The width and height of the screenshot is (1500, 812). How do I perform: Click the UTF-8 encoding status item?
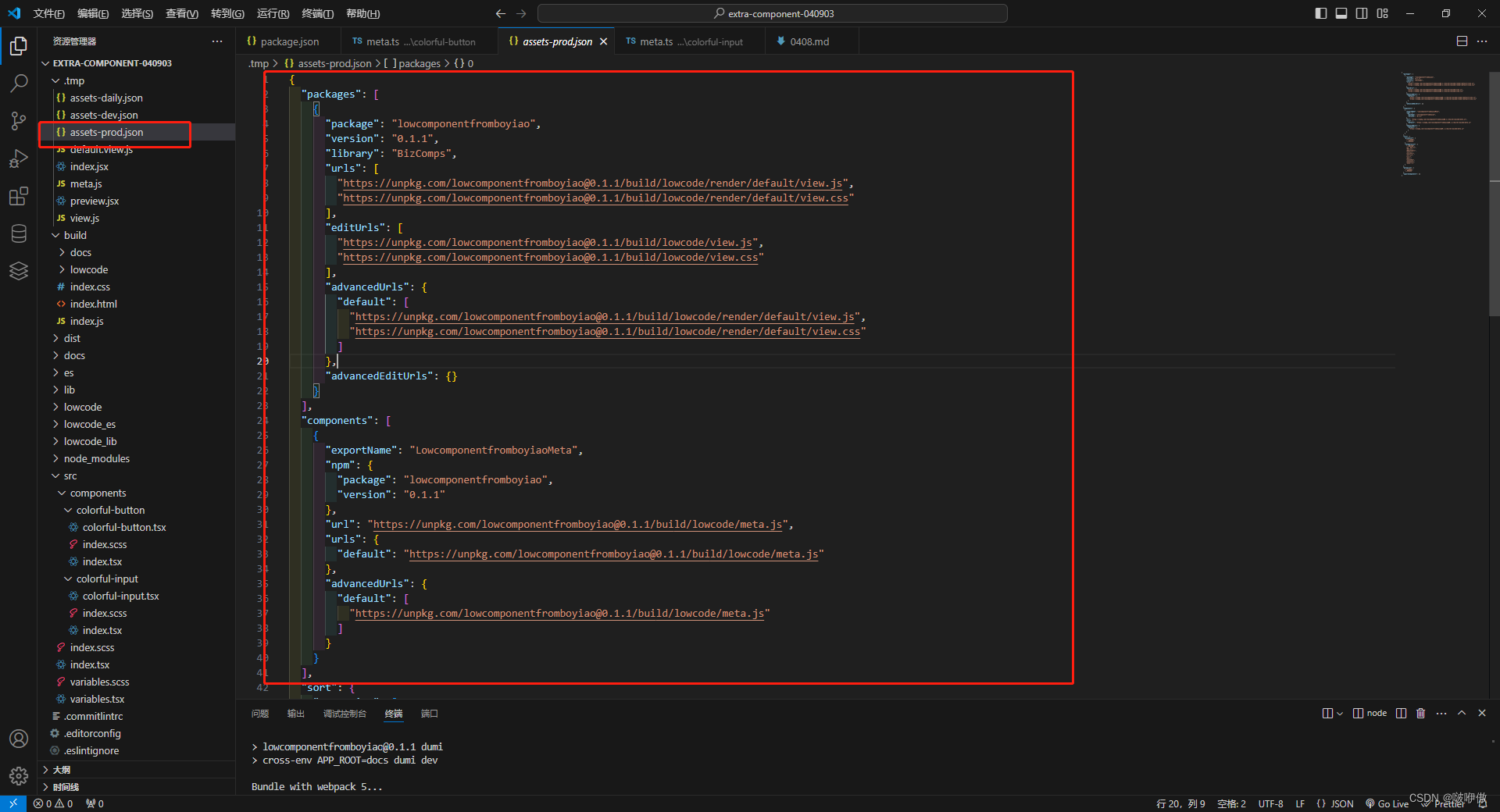point(1270,803)
